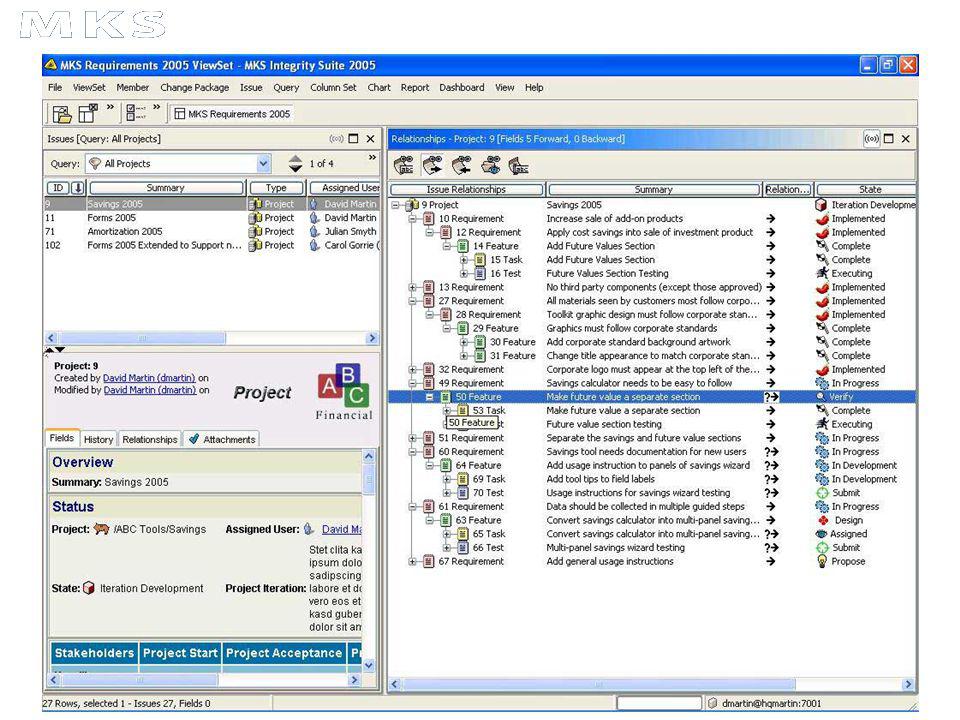This screenshot has width=960, height=720.
Task: Click the 16 Test blue document icon
Action: coord(480,274)
